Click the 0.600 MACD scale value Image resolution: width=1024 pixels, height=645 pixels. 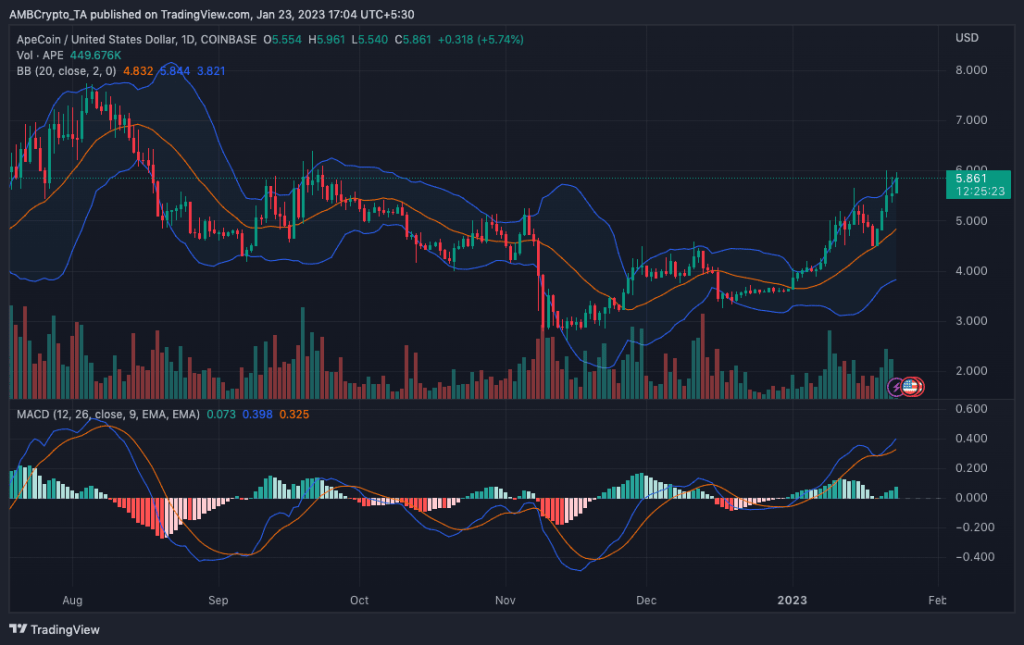(970, 408)
